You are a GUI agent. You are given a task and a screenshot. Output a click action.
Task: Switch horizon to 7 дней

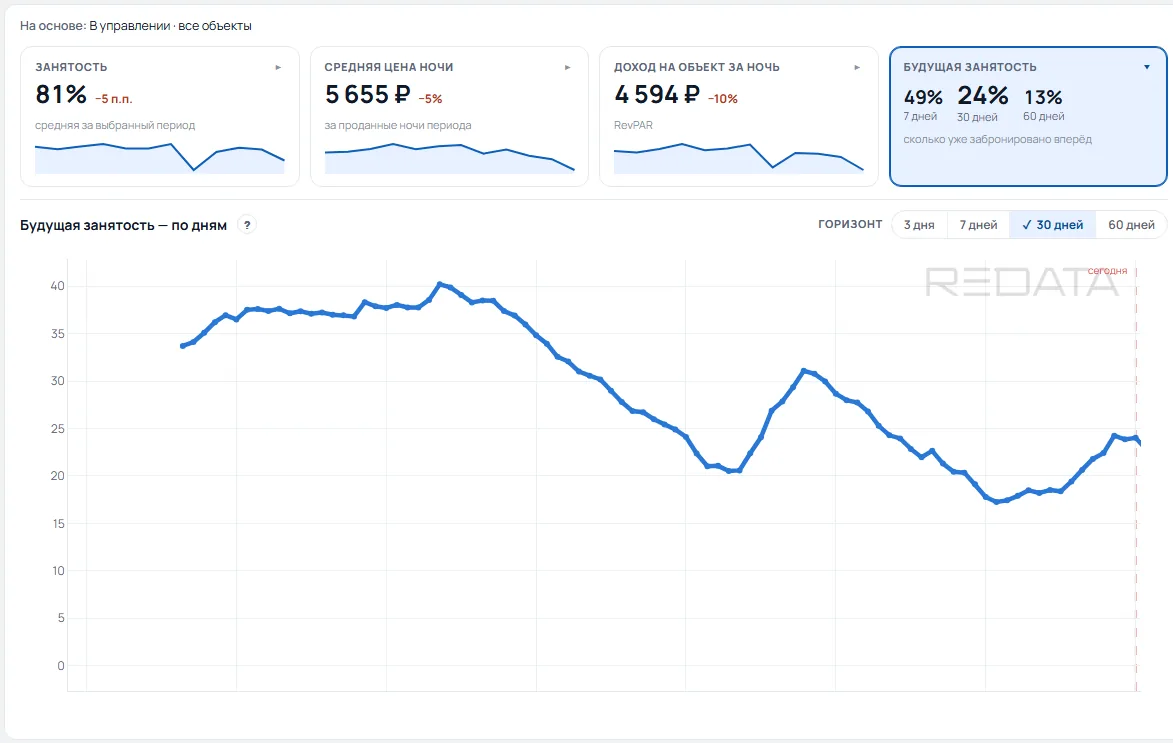click(978, 224)
